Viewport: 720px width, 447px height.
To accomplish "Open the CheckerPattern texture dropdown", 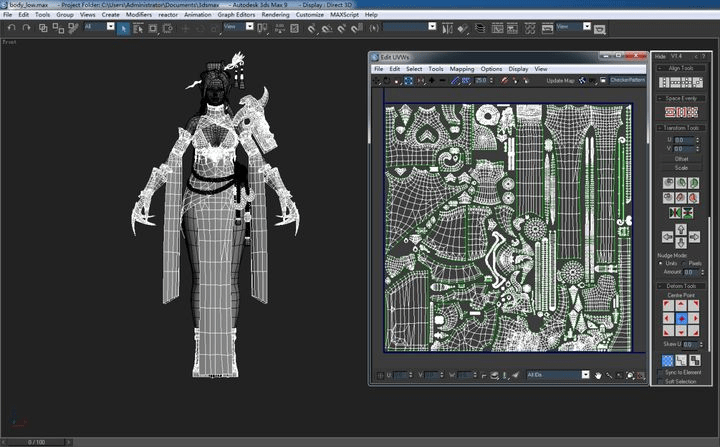I will click(x=627, y=80).
